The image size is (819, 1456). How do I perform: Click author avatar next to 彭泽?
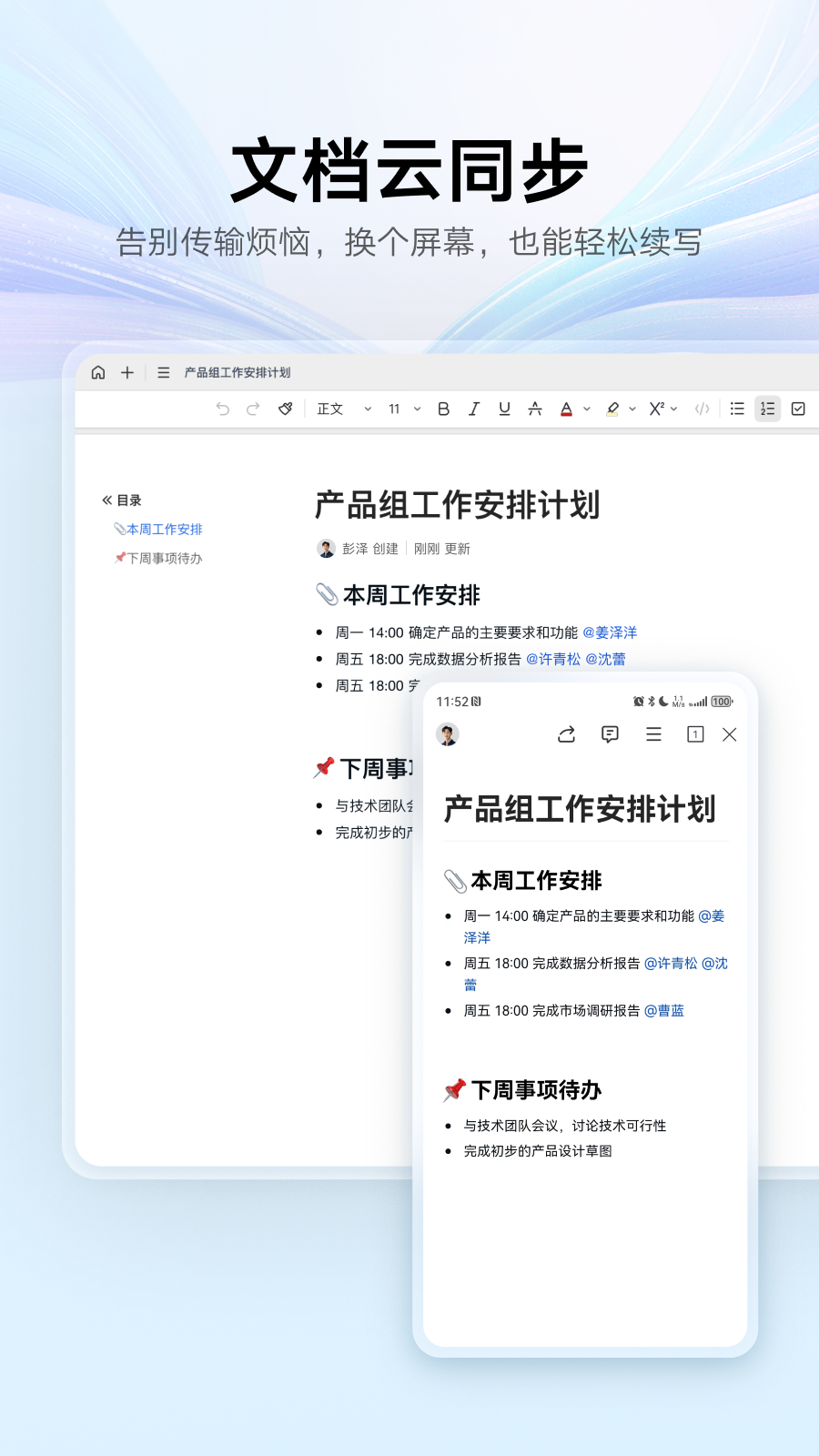click(x=326, y=549)
